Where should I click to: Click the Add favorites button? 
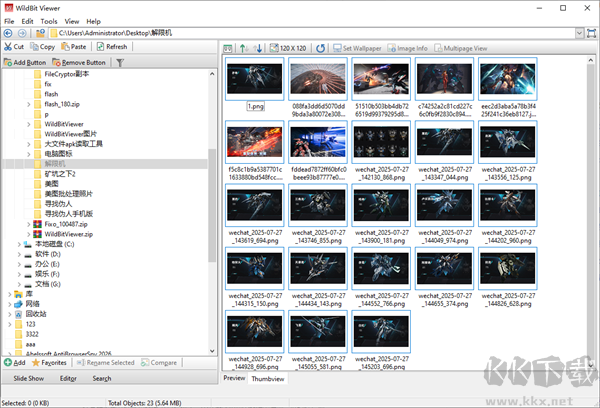coord(15,362)
